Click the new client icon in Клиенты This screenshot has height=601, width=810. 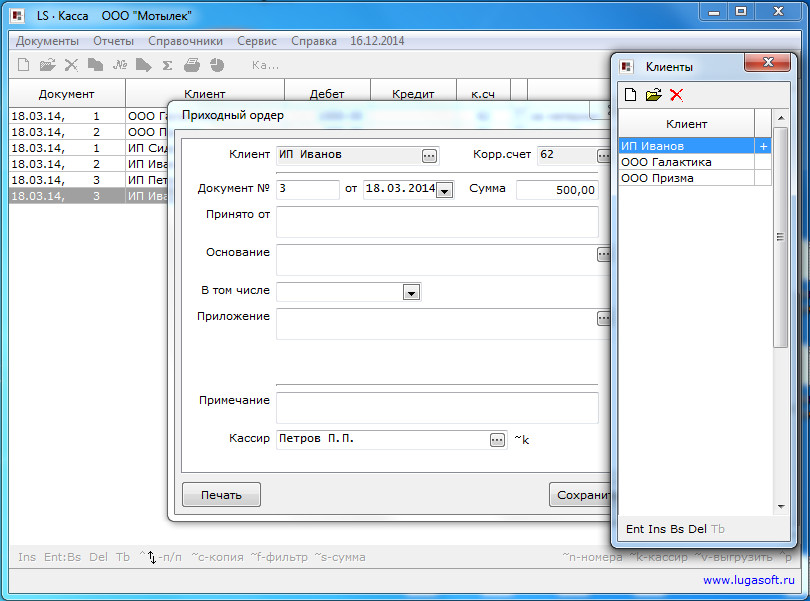tap(630, 95)
